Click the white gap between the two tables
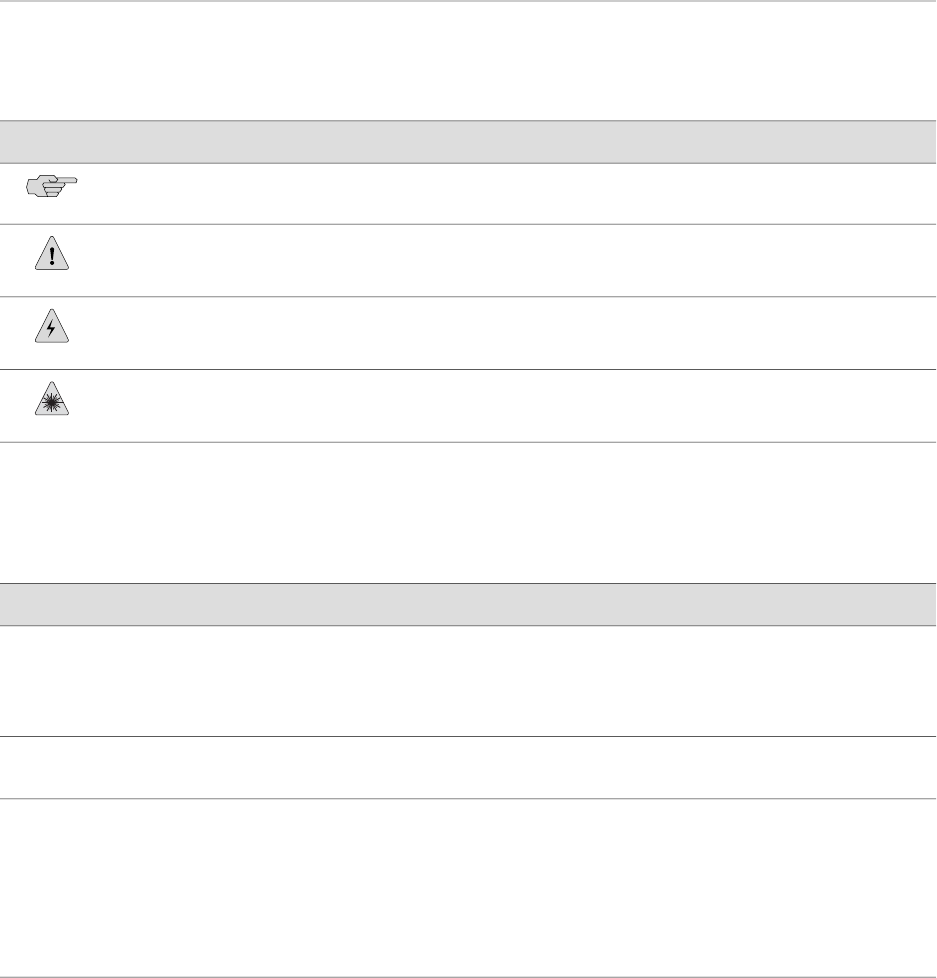The image size is (937, 978). point(468,512)
